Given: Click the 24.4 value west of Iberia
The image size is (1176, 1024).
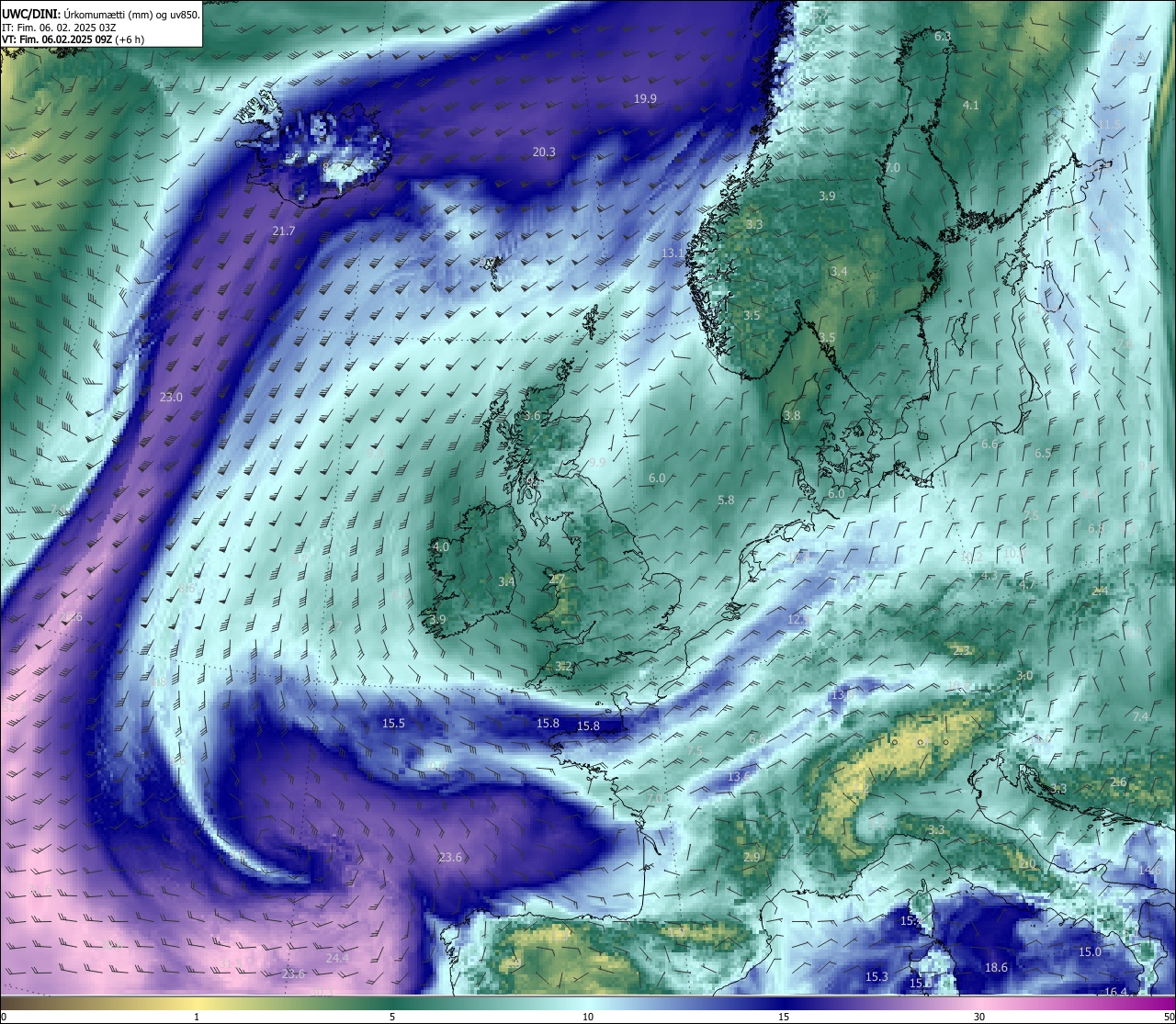Looking at the screenshot, I should (337, 959).
